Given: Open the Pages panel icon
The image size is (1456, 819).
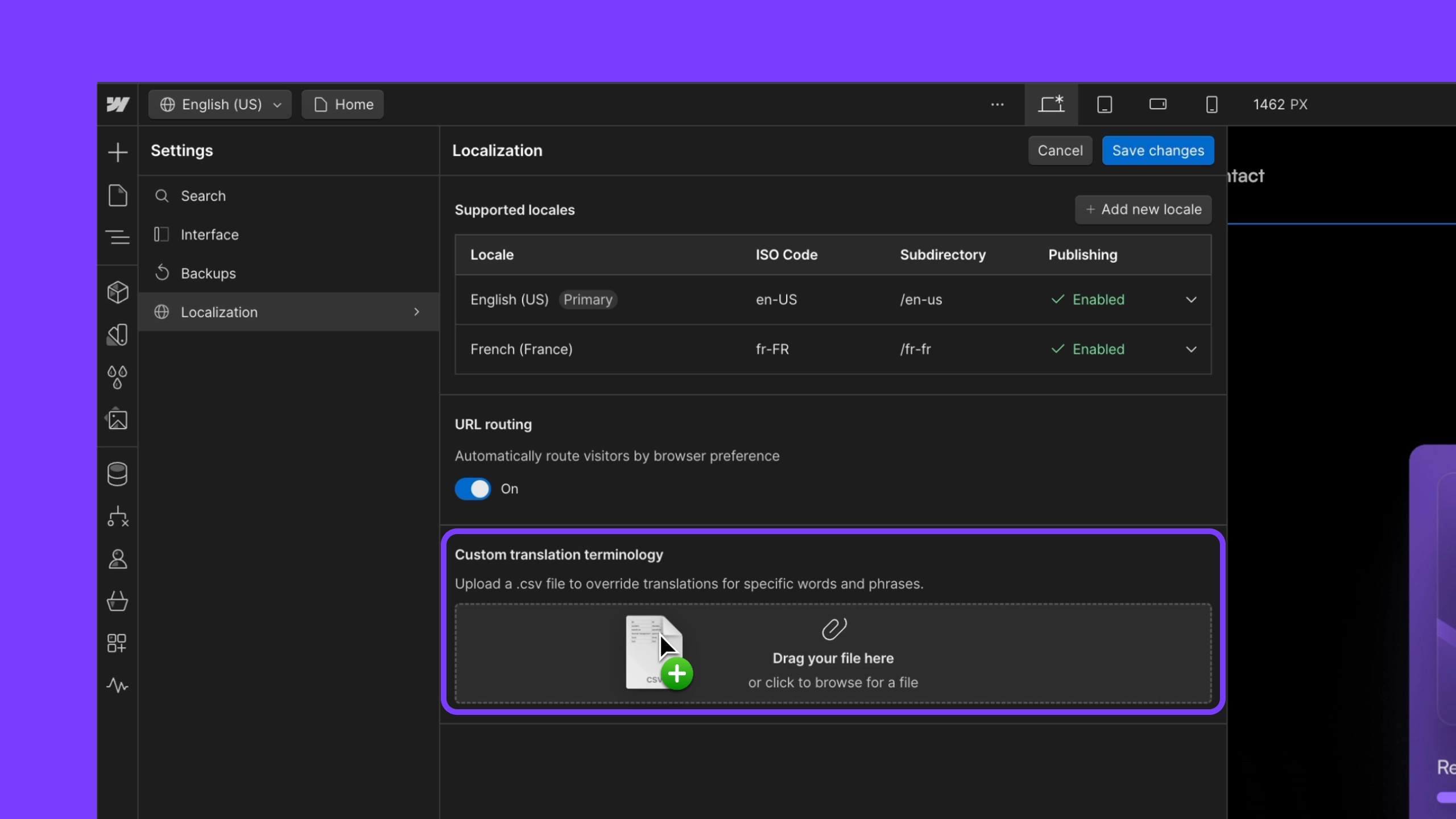Looking at the screenshot, I should (x=118, y=195).
